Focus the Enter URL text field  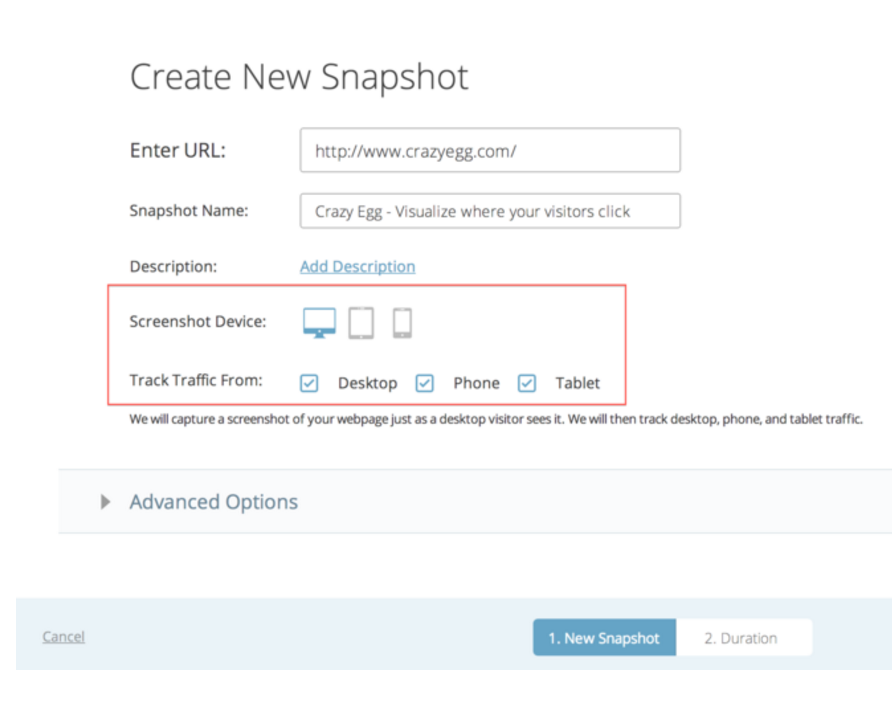tap(490, 151)
